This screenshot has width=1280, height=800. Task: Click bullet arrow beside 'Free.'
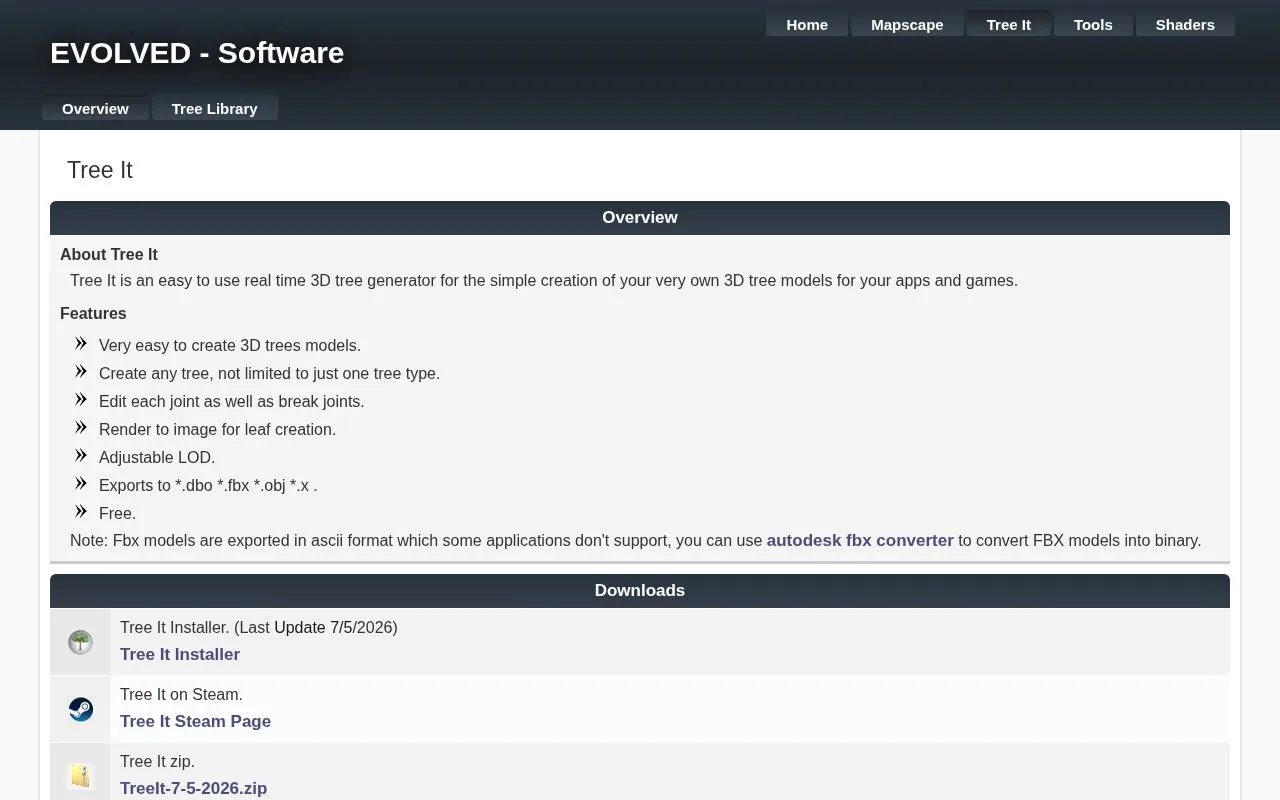81,511
